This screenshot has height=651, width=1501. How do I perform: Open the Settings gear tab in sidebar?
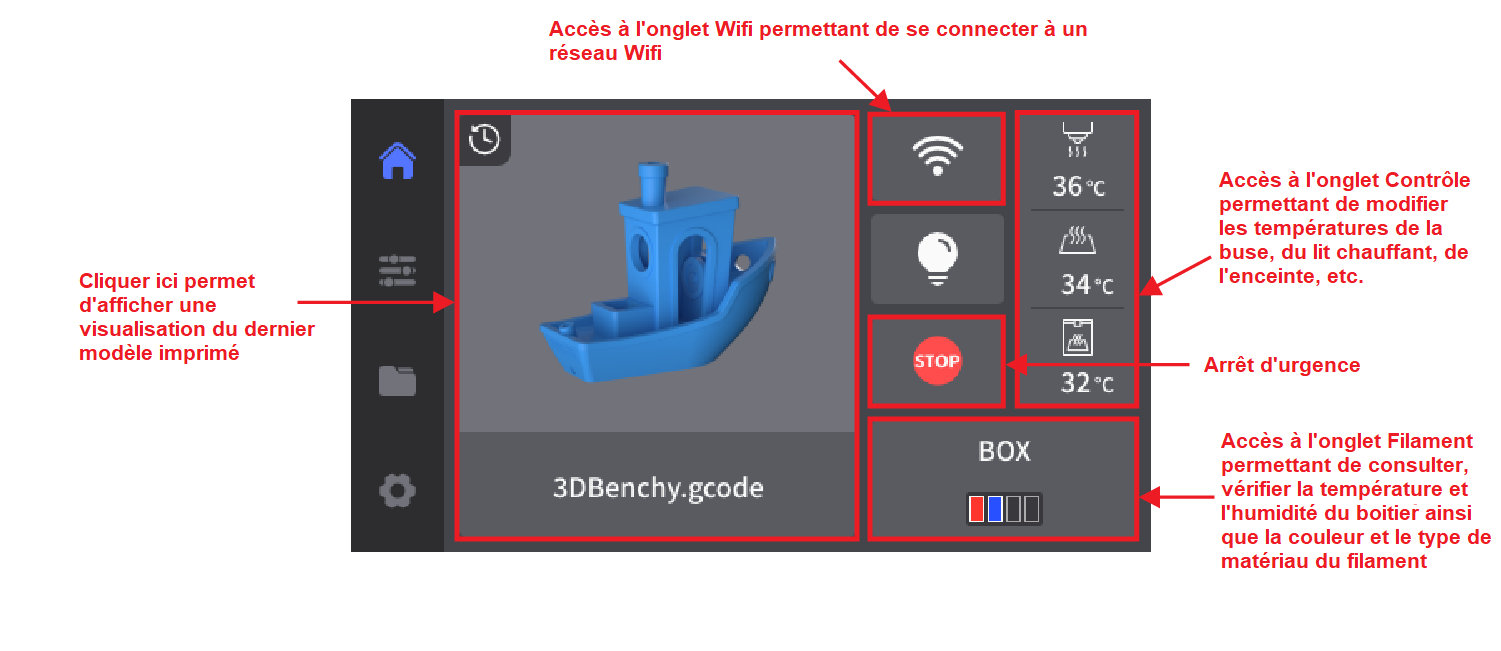tap(397, 491)
